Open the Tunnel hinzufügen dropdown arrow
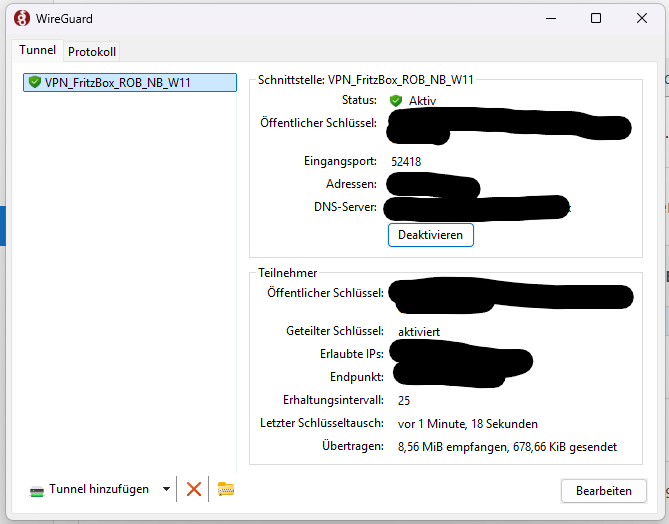Viewport: 669px width, 524px height. (x=166, y=489)
